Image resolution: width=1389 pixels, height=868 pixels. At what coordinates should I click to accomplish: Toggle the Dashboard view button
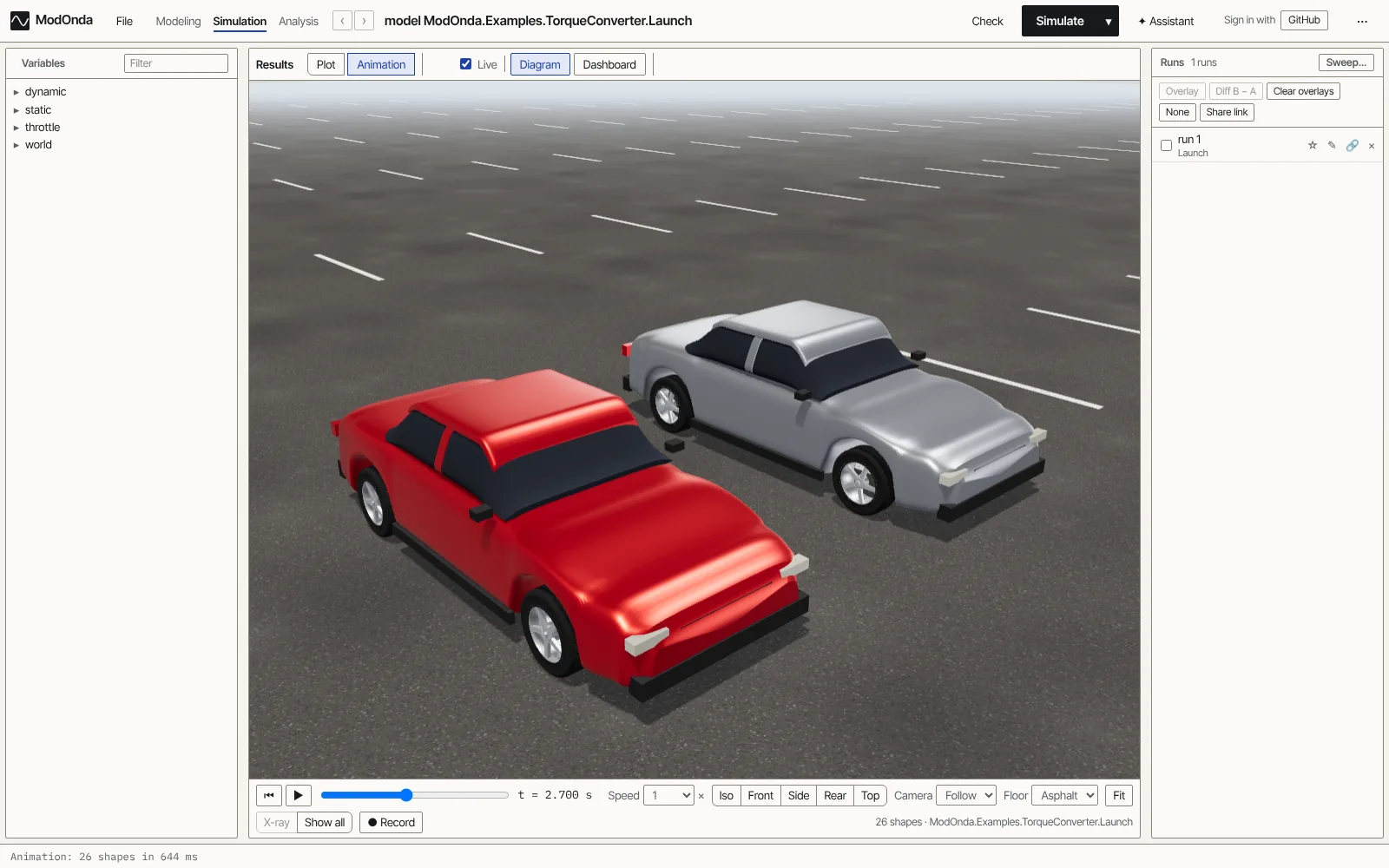click(x=609, y=64)
